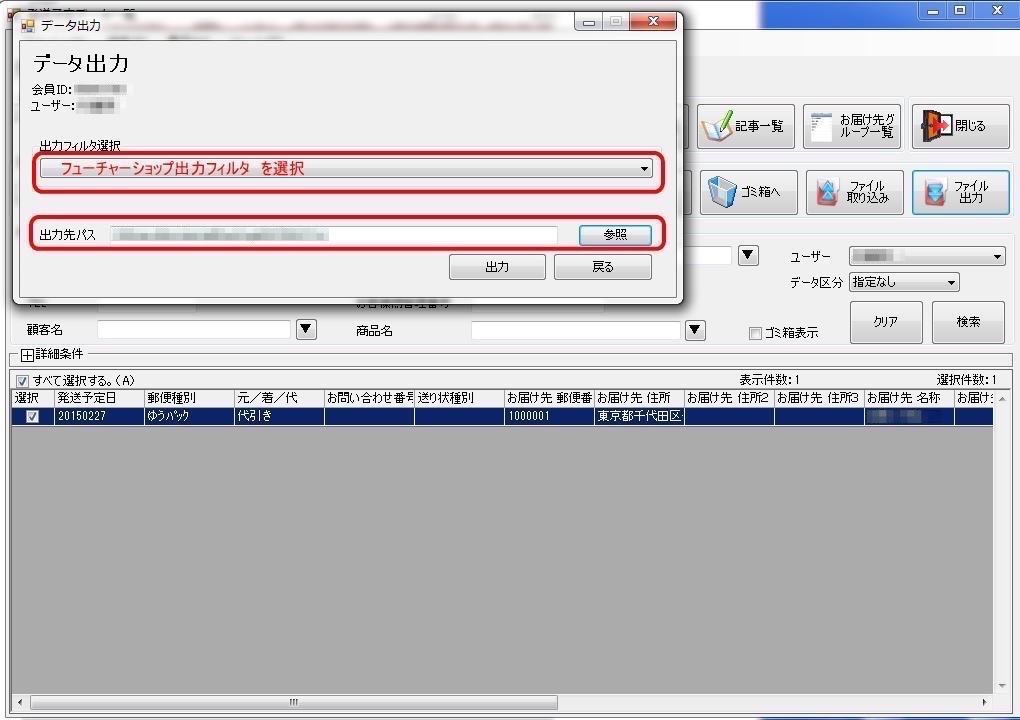Image resolution: width=1020 pixels, height=720 pixels.
Task: Open the 出力フィルタ選択 dropdown
Action: click(346, 168)
